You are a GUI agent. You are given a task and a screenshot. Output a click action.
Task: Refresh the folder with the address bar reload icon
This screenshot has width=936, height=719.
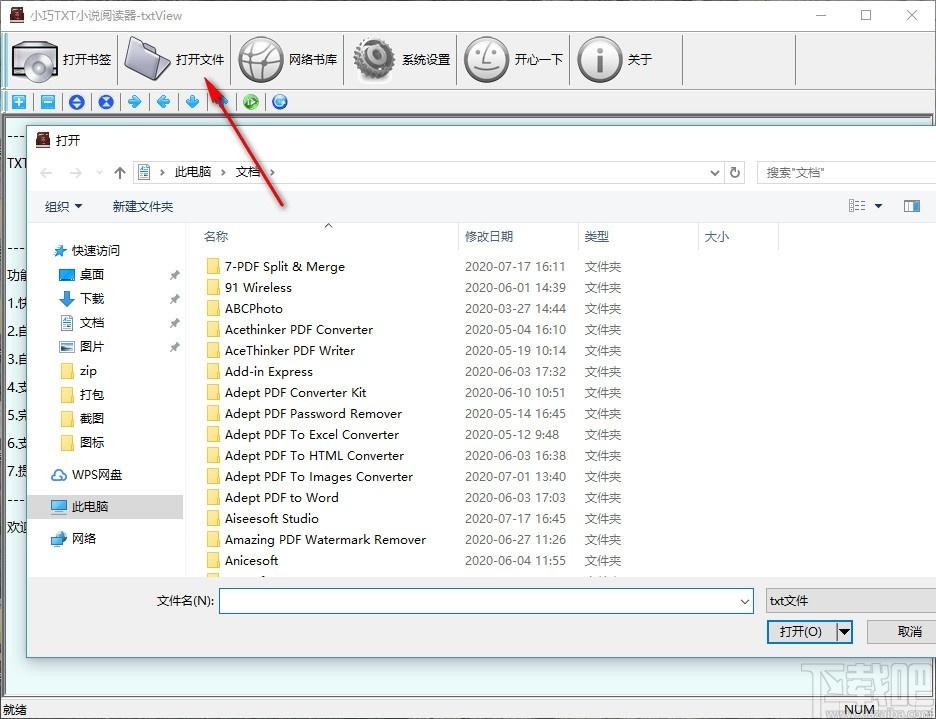coord(735,172)
